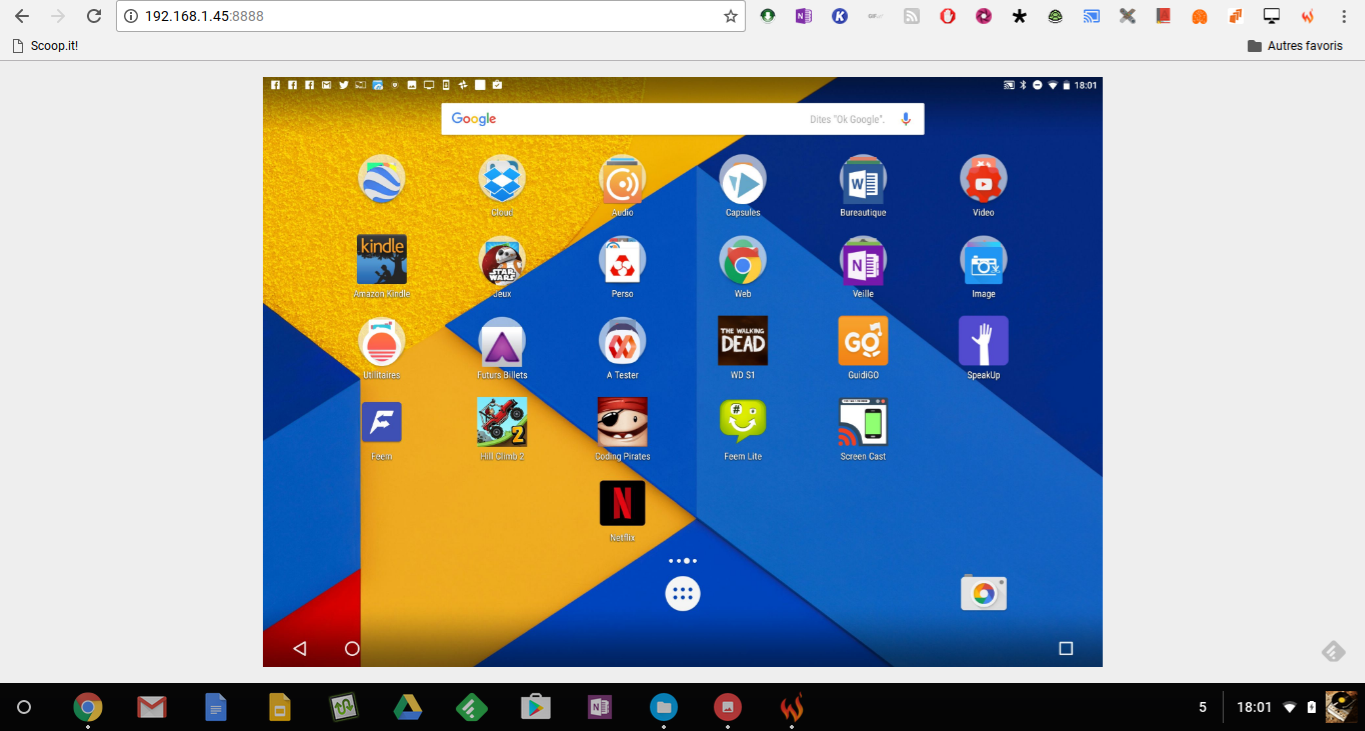The image size is (1365, 731).
Task: Launch Coding Pirates app
Action: tap(622, 422)
